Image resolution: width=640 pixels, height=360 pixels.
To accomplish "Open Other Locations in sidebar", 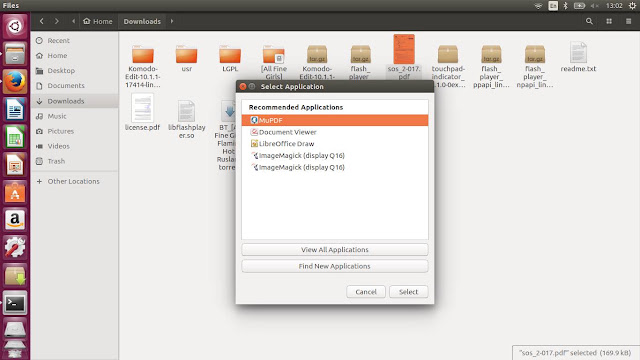I will [x=75, y=181].
